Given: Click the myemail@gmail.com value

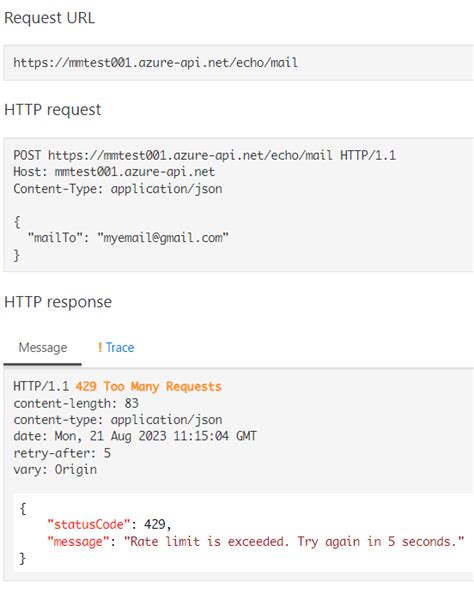Looking at the screenshot, I should (163, 237).
